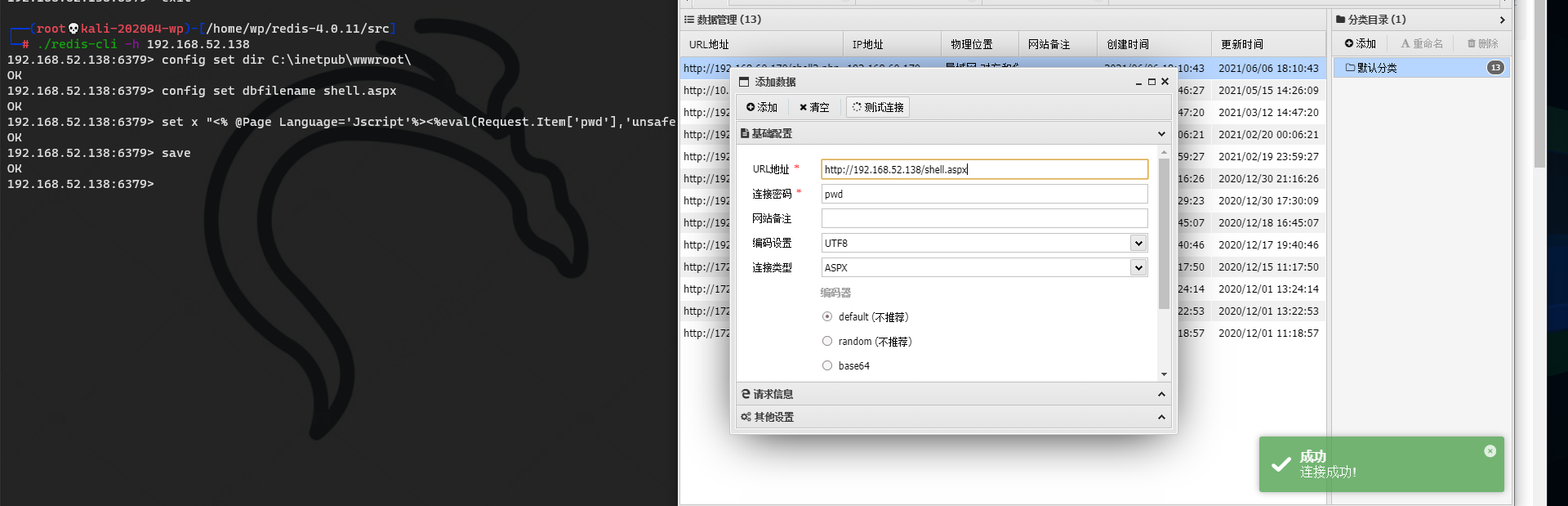
Task: Close the 添加数据 dialog
Action: [1165, 82]
